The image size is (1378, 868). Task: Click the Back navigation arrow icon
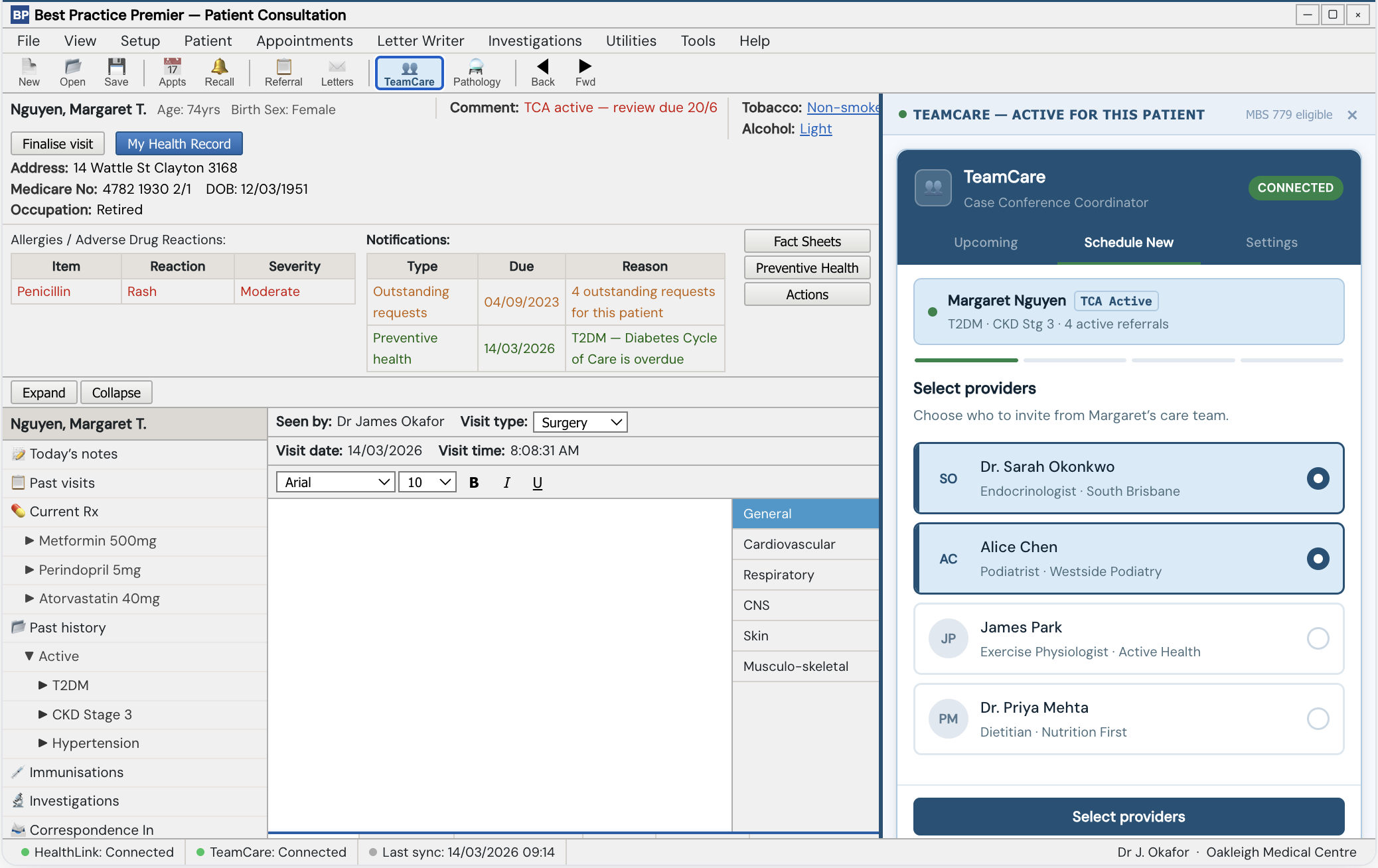(543, 72)
